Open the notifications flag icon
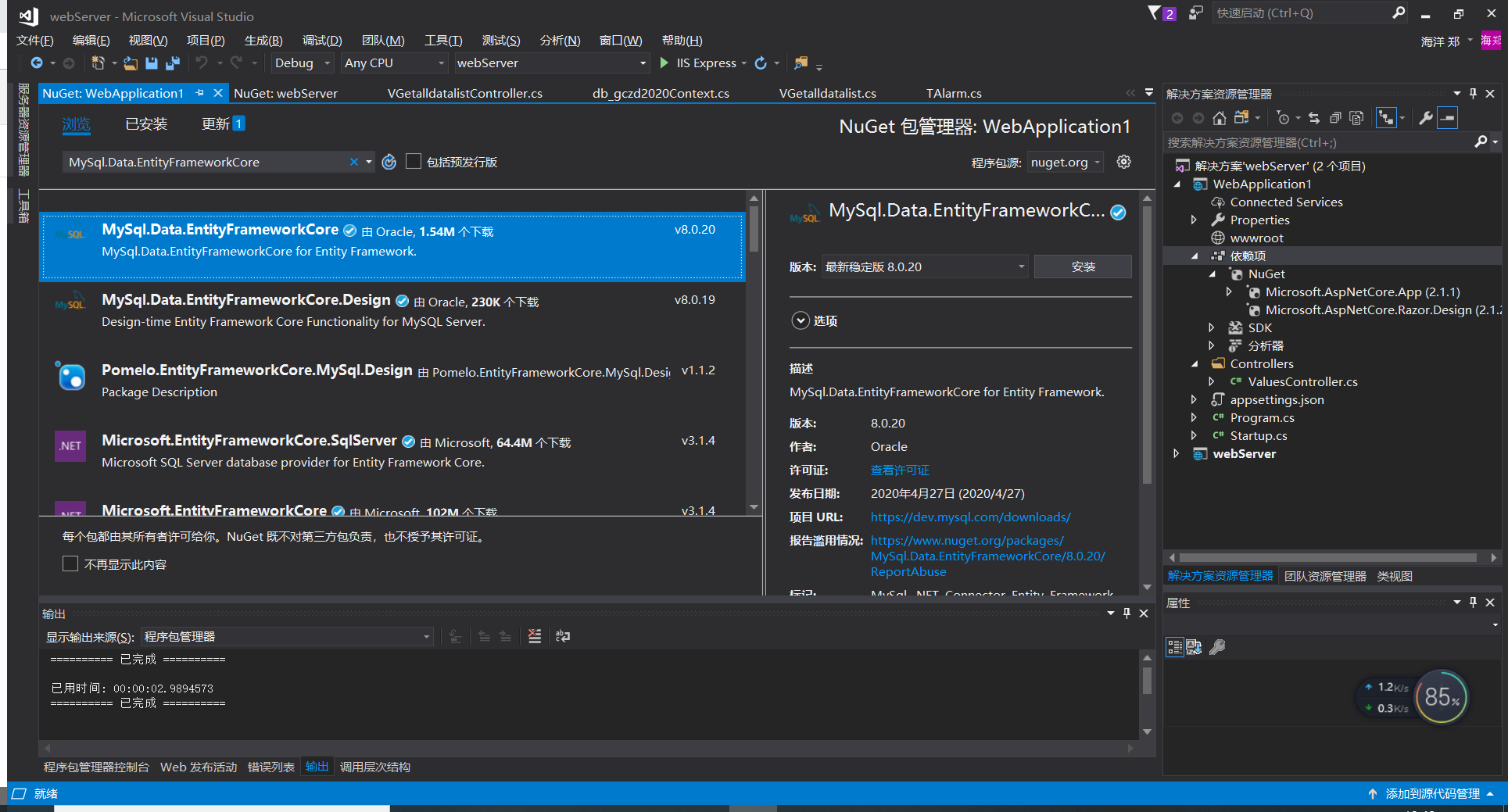Screen dimensions: 1508x812 (1155, 13)
